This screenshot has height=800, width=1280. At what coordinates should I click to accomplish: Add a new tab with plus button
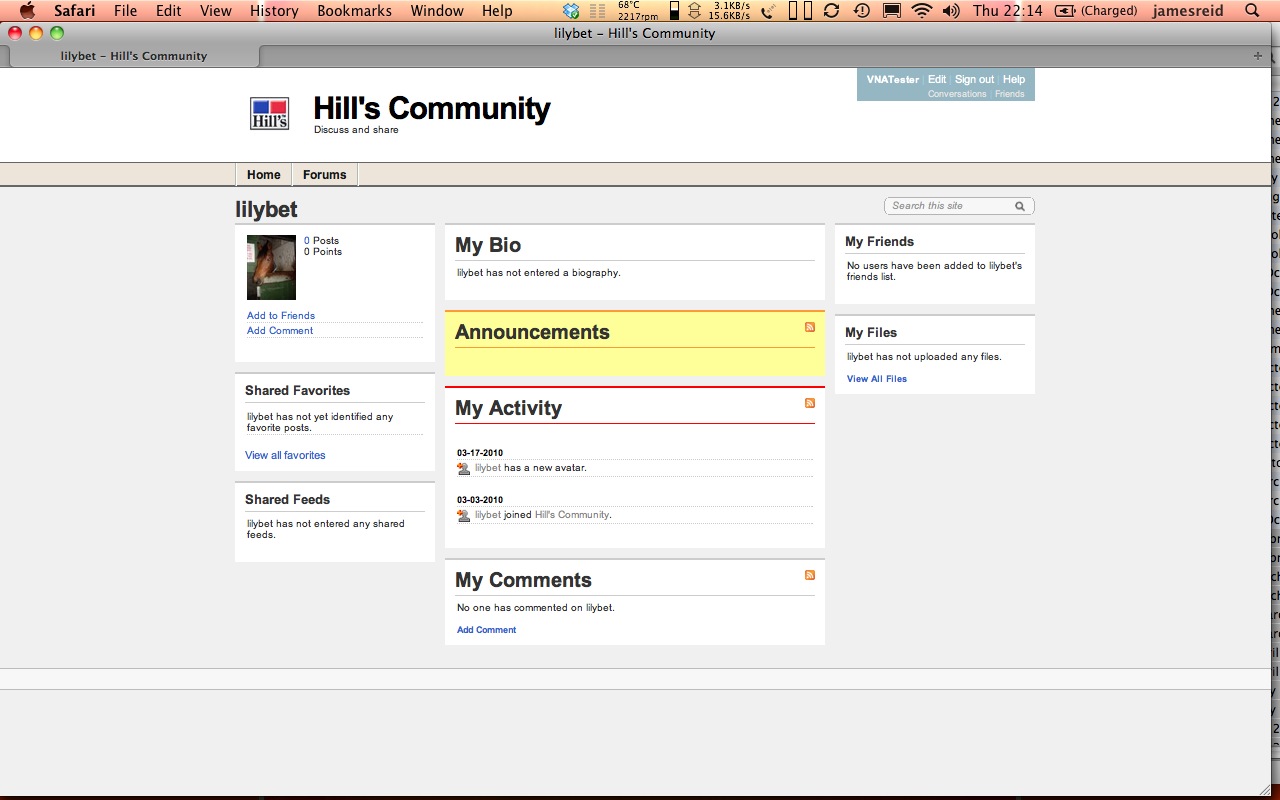(1258, 56)
